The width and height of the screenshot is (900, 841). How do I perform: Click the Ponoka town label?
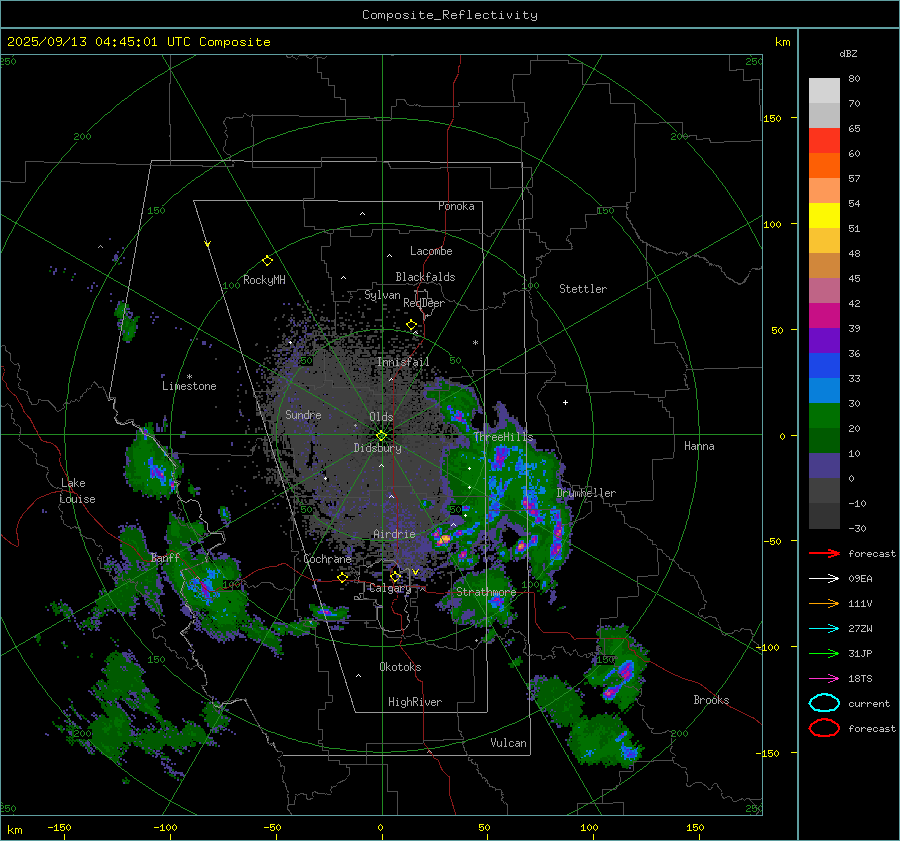[x=456, y=207]
